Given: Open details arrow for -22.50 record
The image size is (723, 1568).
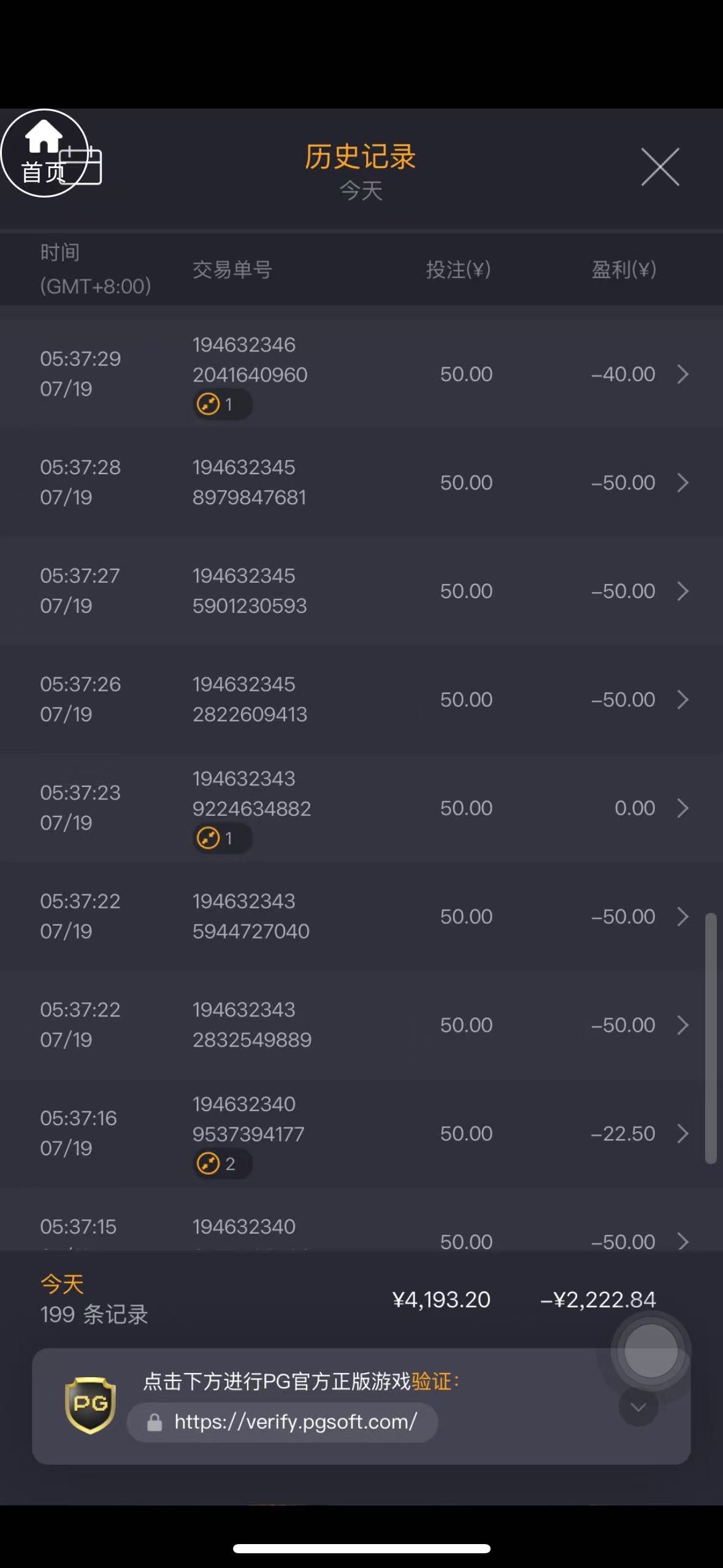Looking at the screenshot, I should click(x=683, y=1134).
